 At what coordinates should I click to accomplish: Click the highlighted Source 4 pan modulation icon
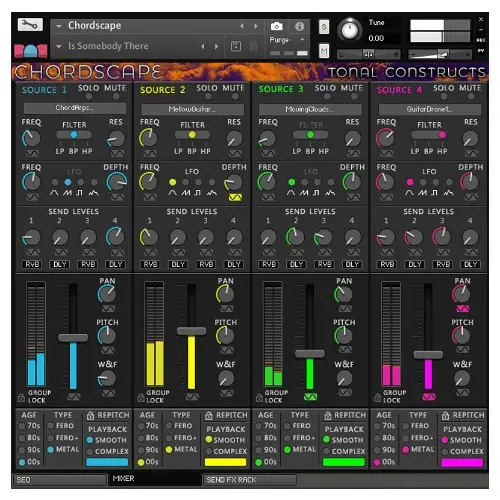[463, 309]
